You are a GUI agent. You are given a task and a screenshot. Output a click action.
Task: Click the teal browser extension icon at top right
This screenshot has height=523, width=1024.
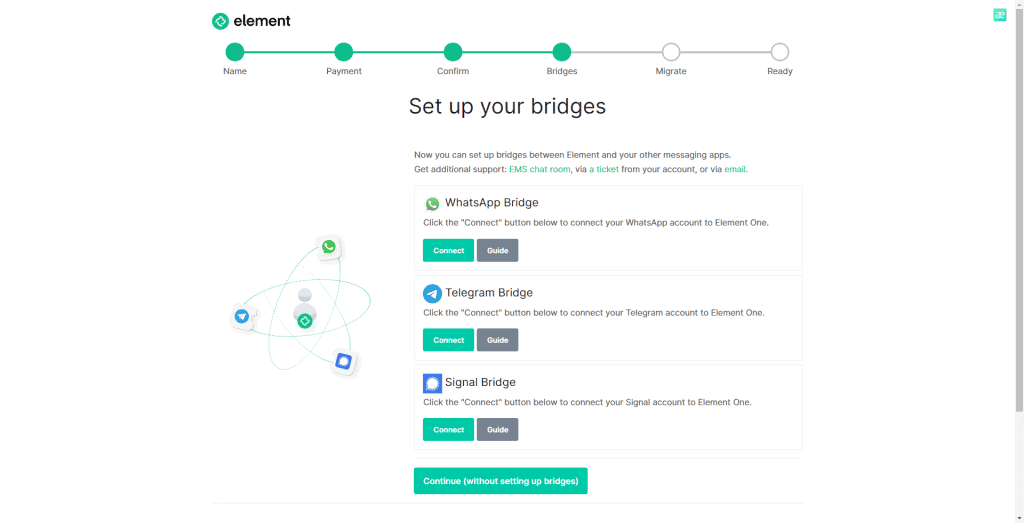999,15
